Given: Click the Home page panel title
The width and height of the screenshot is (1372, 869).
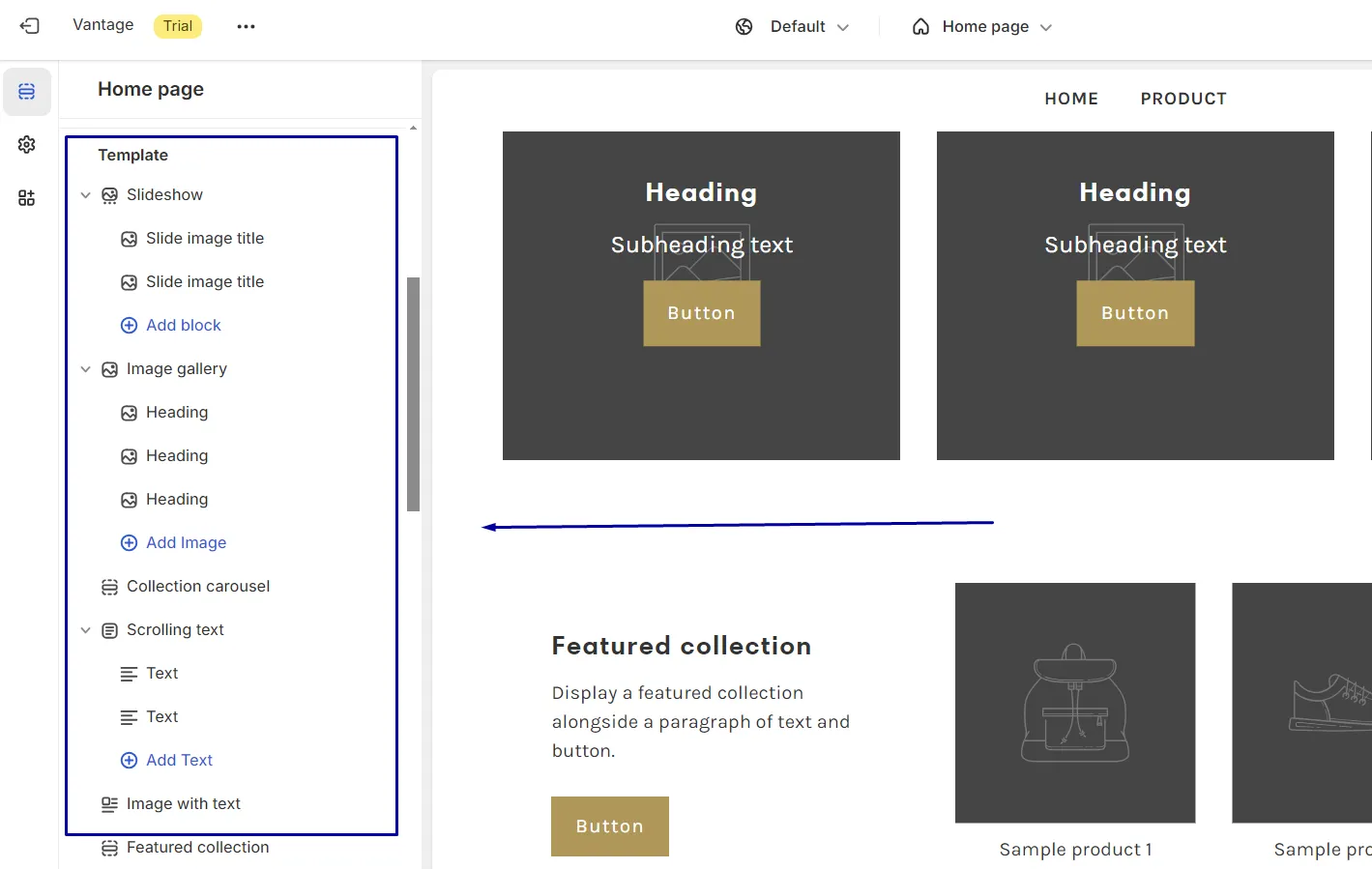Looking at the screenshot, I should pyautogui.click(x=151, y=89).
